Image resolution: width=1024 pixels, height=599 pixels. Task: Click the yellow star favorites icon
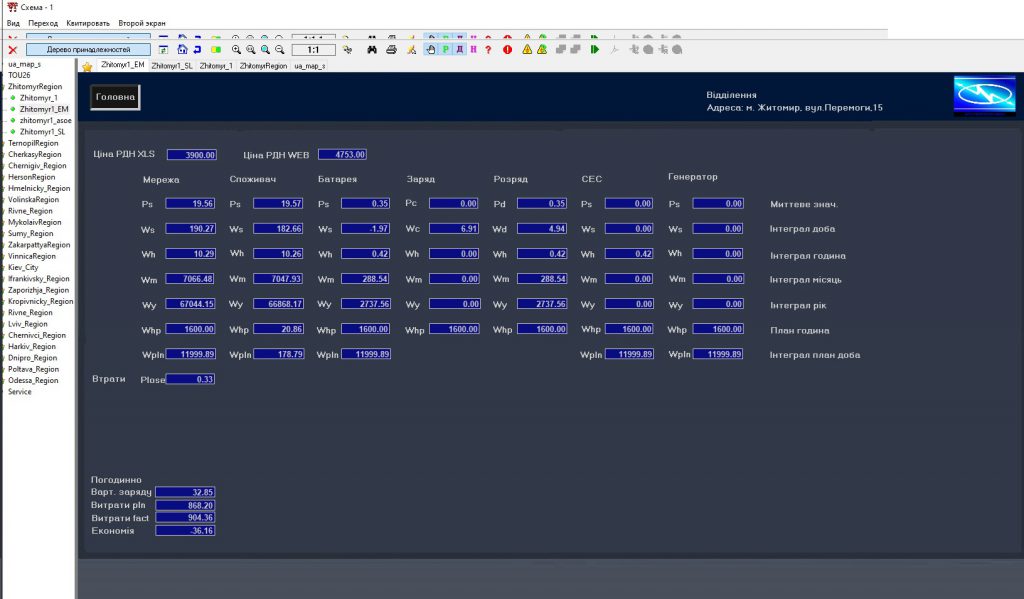click(x=87, y=67)
